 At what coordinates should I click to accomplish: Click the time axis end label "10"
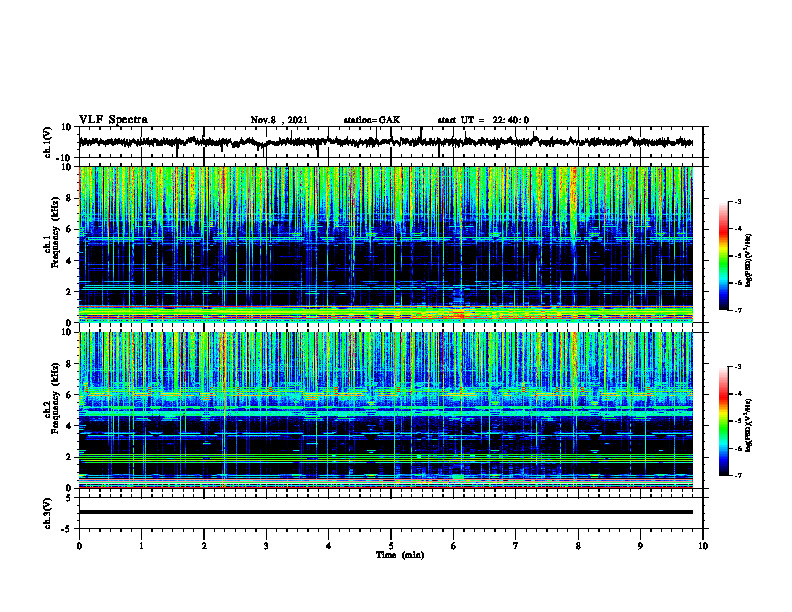[x=703, y=546]
